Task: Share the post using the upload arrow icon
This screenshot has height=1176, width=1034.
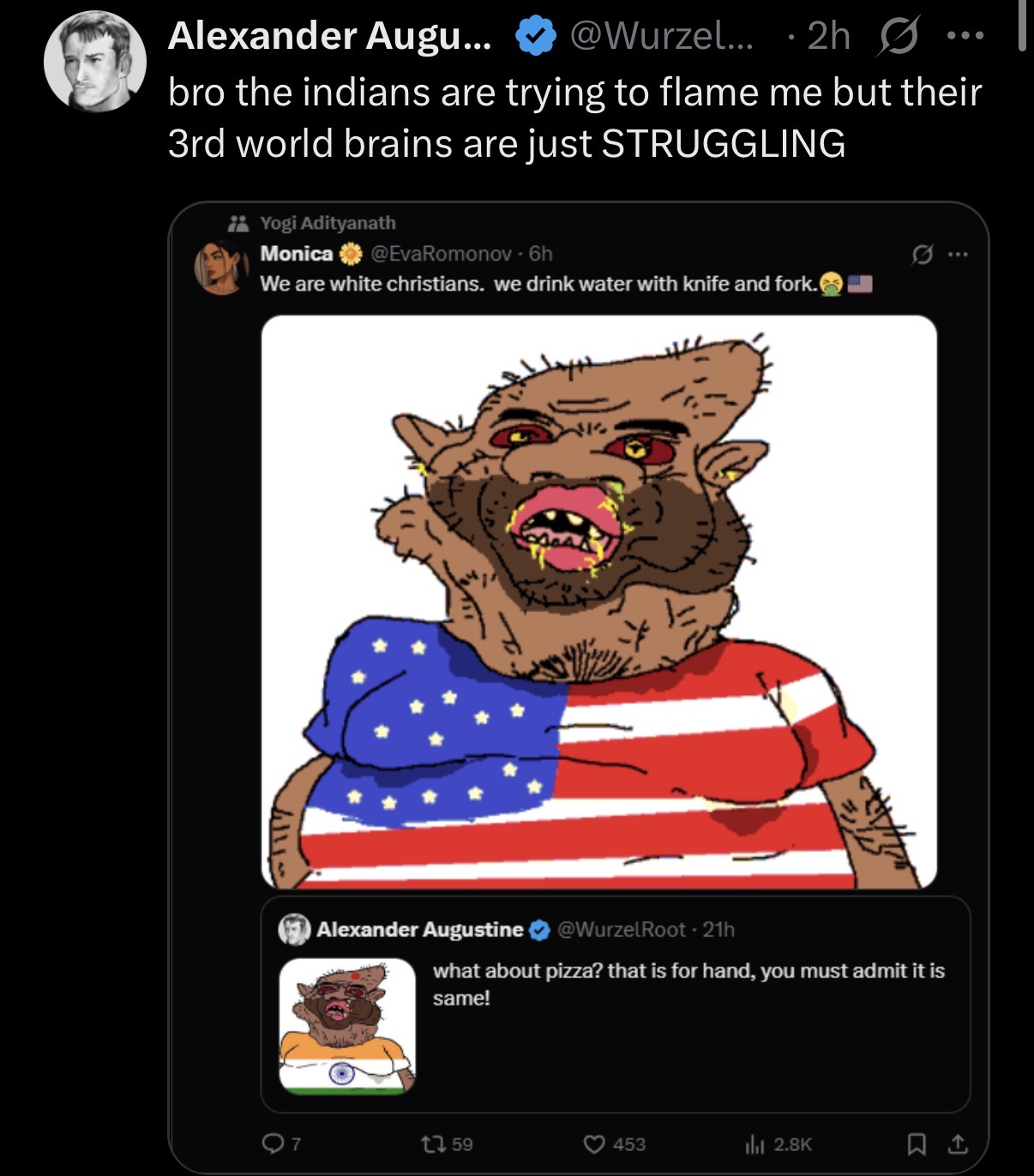Action: 958,1143
